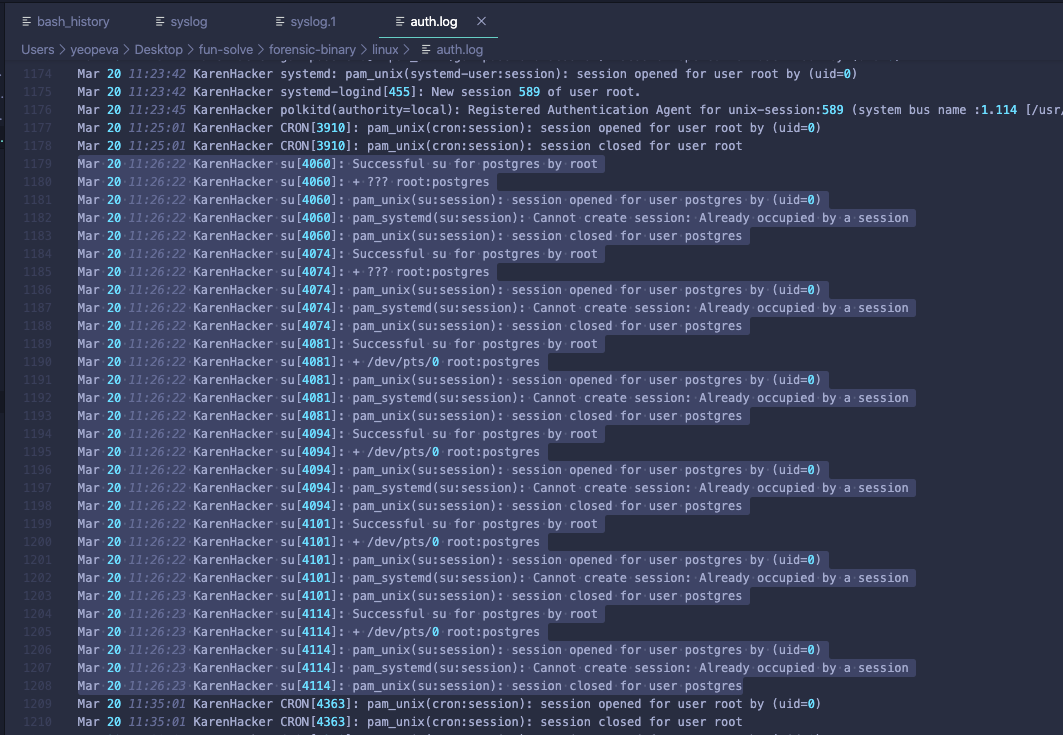The height and width of the screenshot is (735, 1063).
Task: Expand breadcrumb chevron after Users
Action: pyautogui.click(x=62, y=49)
